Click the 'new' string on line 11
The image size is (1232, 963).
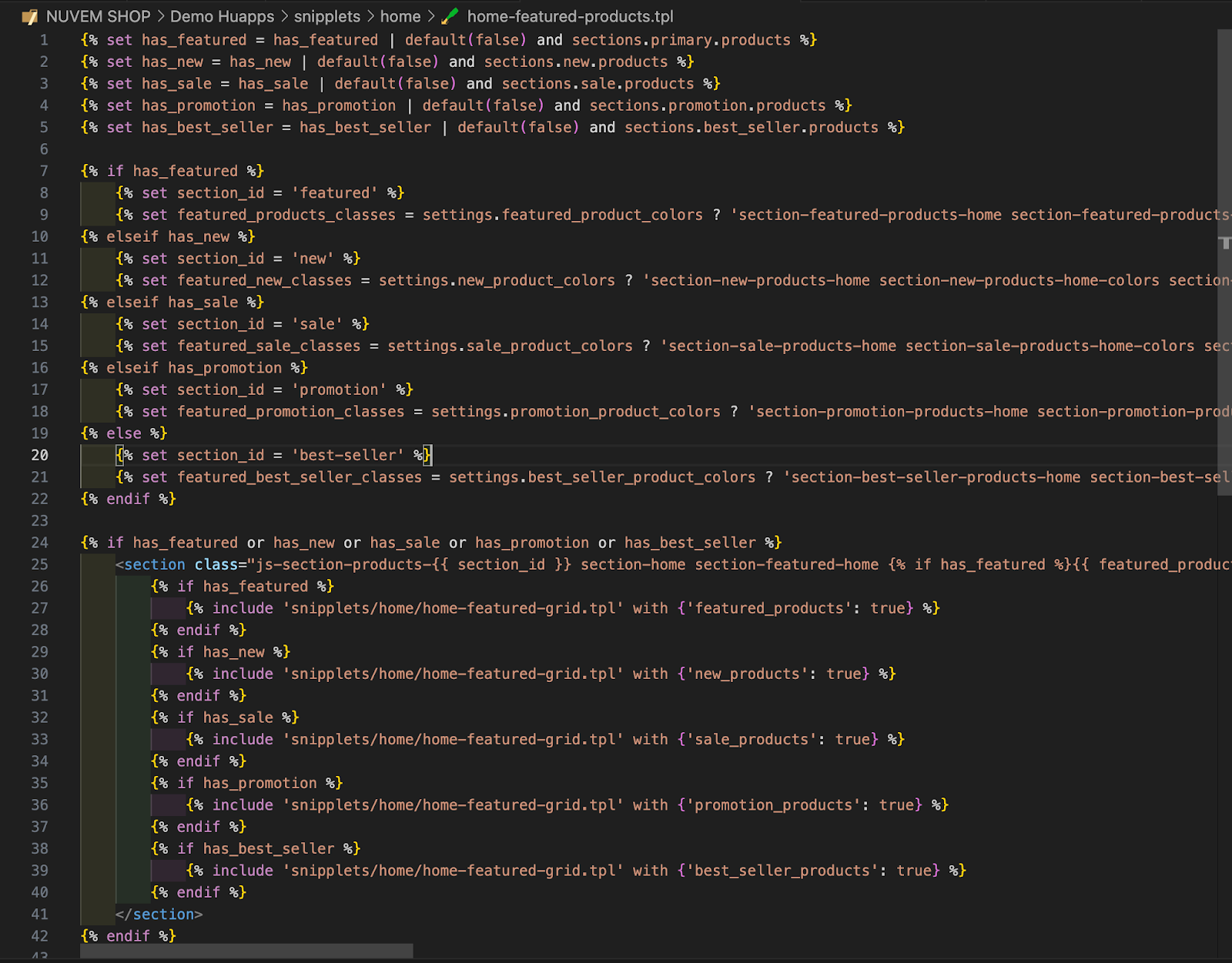(313, 259)
